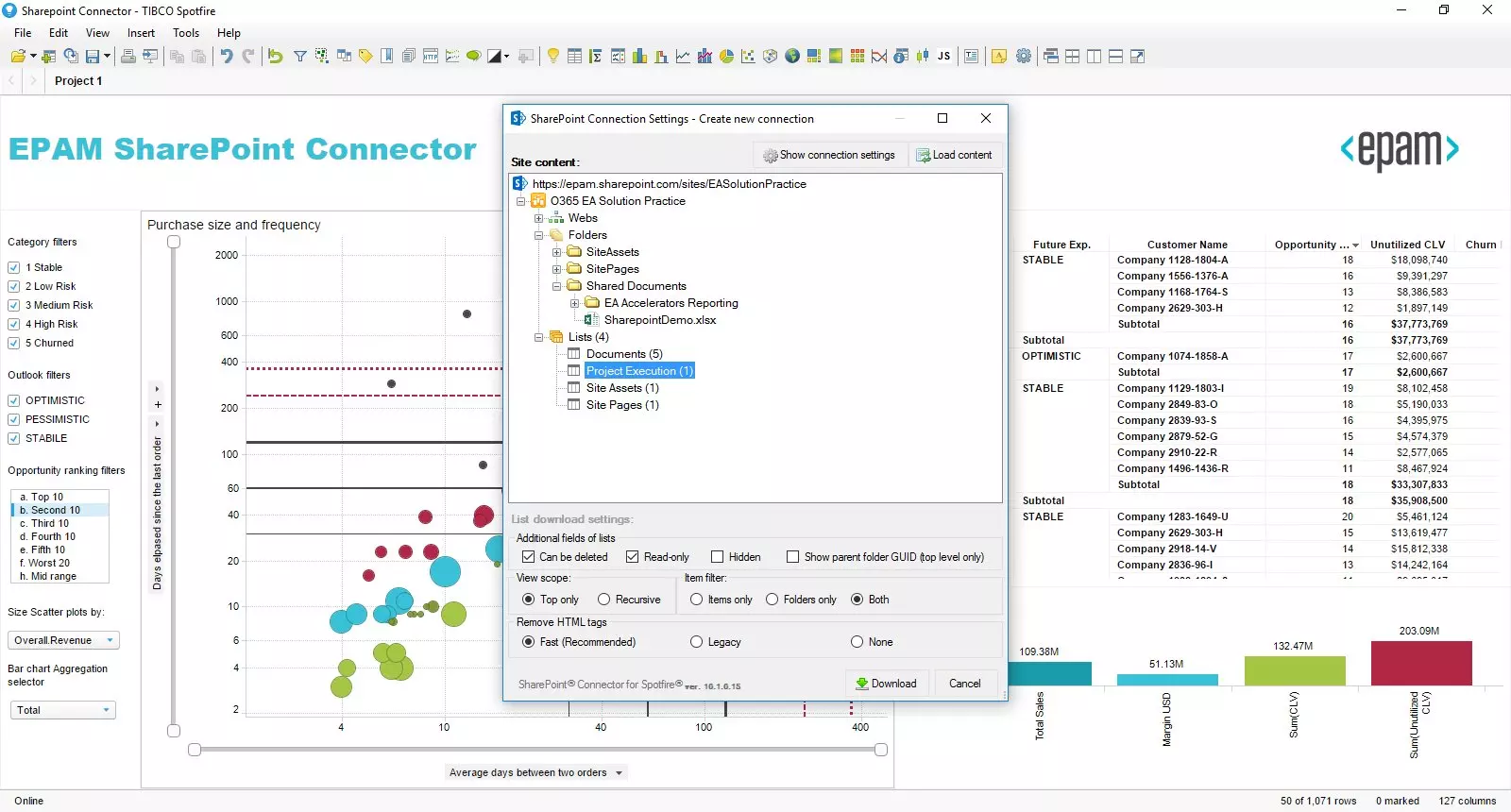Click the Download button
1511x812 pixels.
(887, 684)
